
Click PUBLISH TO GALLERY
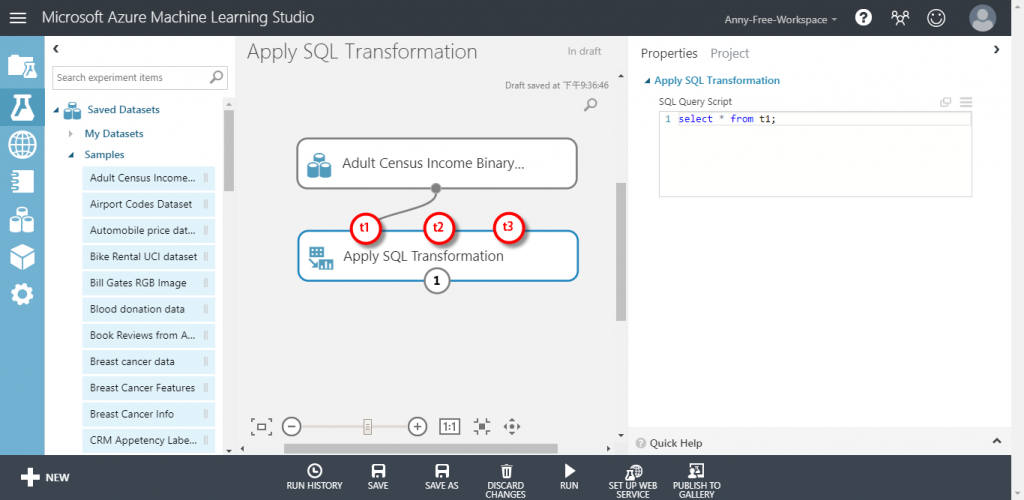(696, 480)
